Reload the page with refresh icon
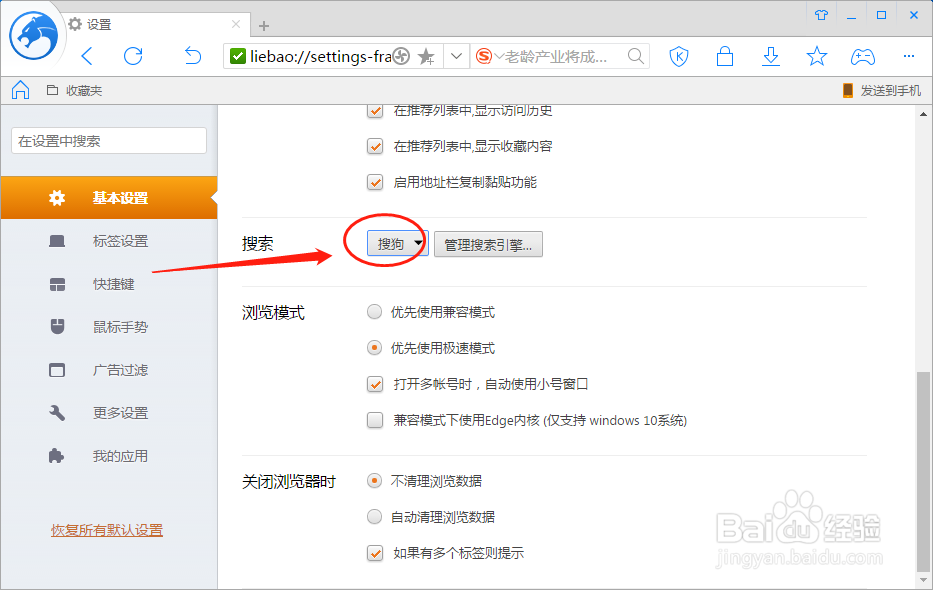The height and width of the screenshot is (590, 933). 133,57
